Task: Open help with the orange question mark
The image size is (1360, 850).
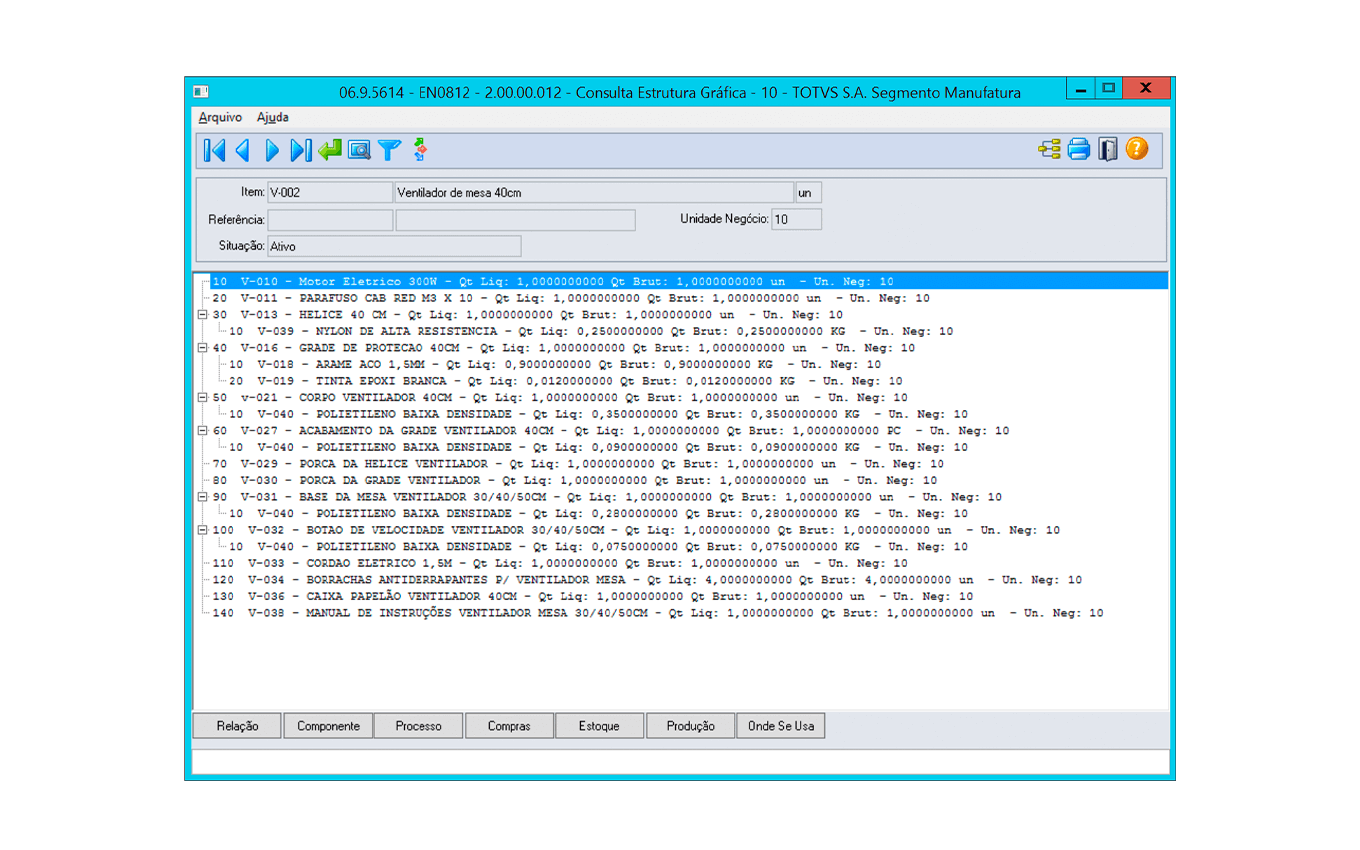Action: tap(1137, 150)
